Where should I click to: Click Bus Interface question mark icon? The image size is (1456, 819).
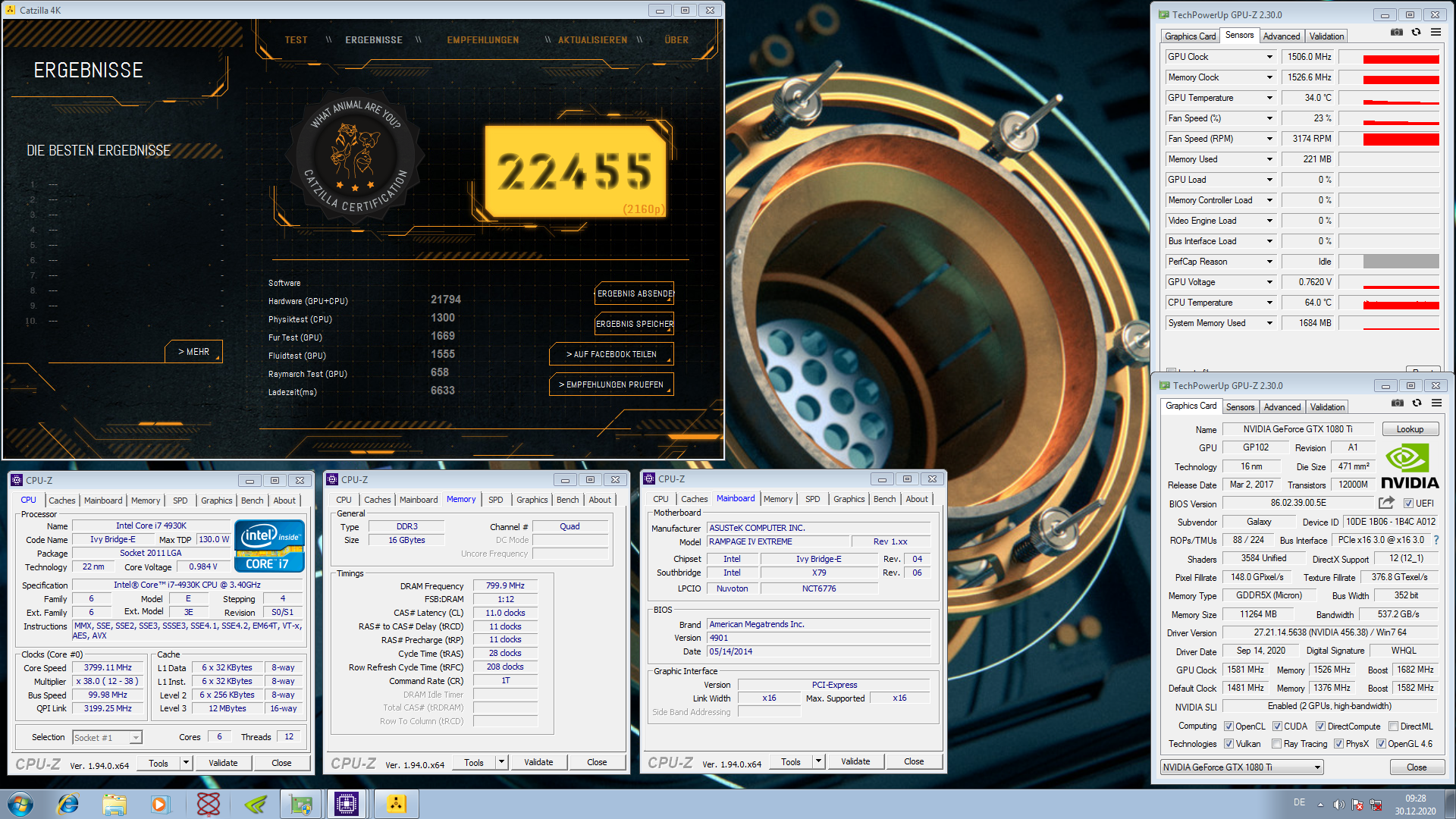(1436, 540)
